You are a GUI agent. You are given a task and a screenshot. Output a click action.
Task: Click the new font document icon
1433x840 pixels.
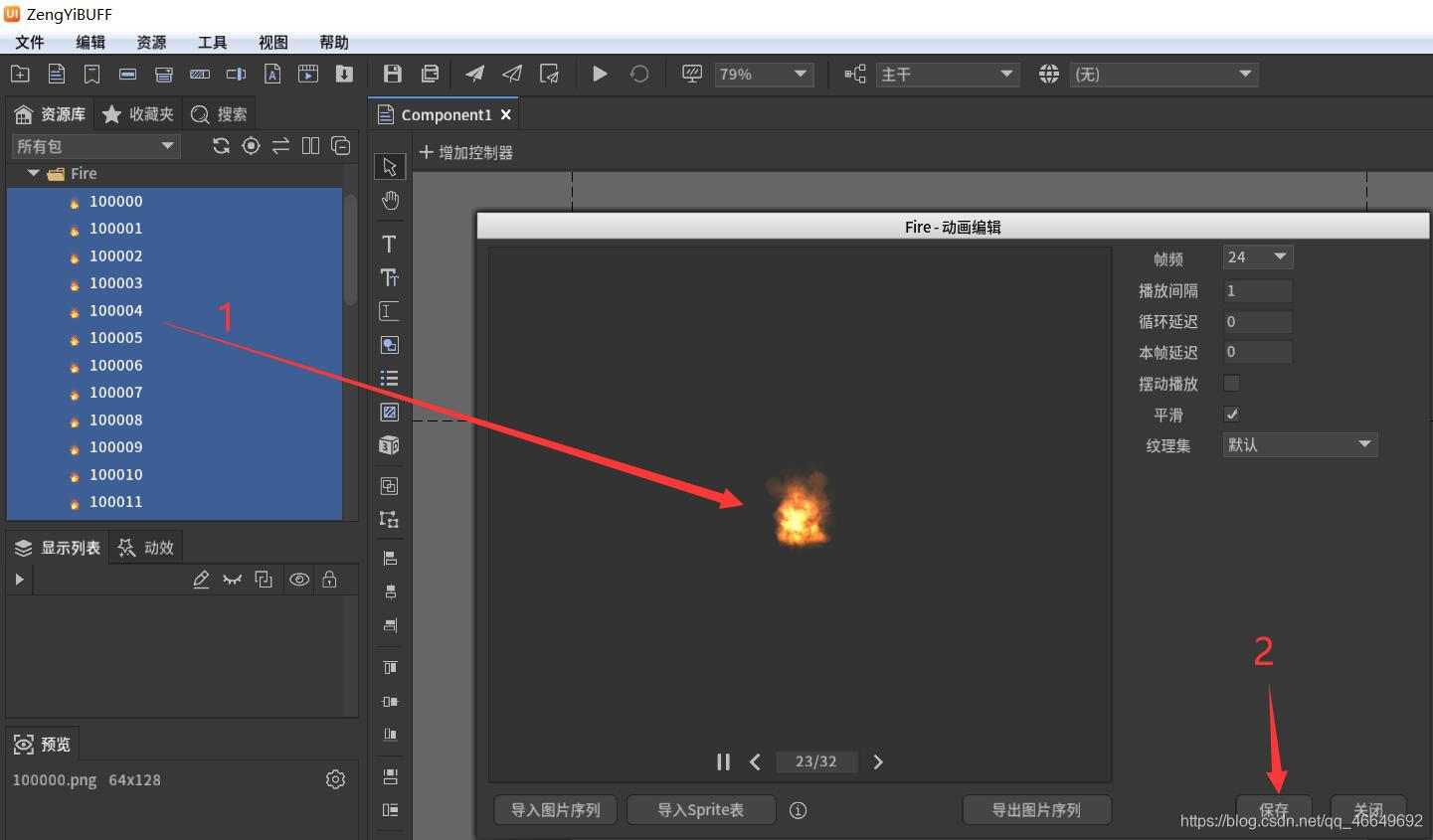(272, 75)
